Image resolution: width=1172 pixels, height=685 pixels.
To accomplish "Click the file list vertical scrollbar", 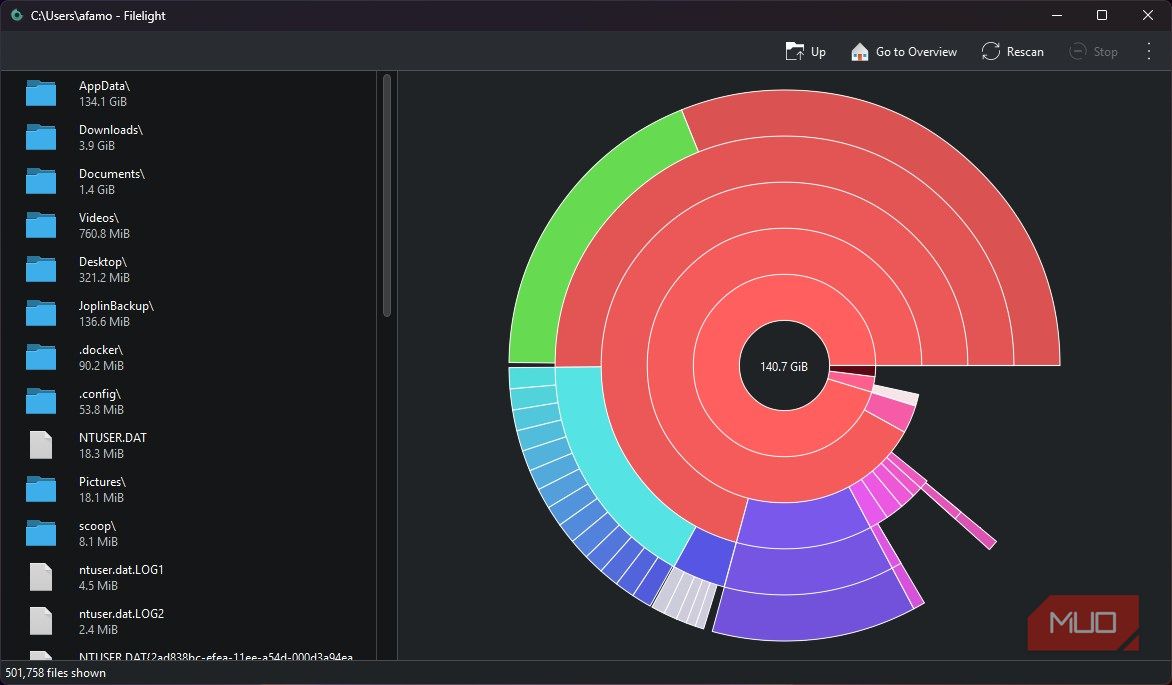I will pyautogui.click(x=386, y=196).
